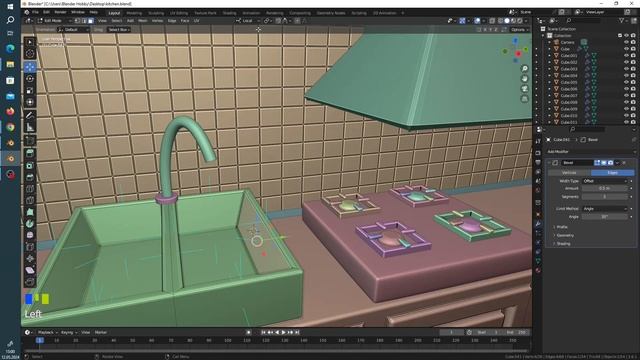Adjust the Bevel Segments field
The width and height of the screenshot is (640, 360).
point(604,196)
